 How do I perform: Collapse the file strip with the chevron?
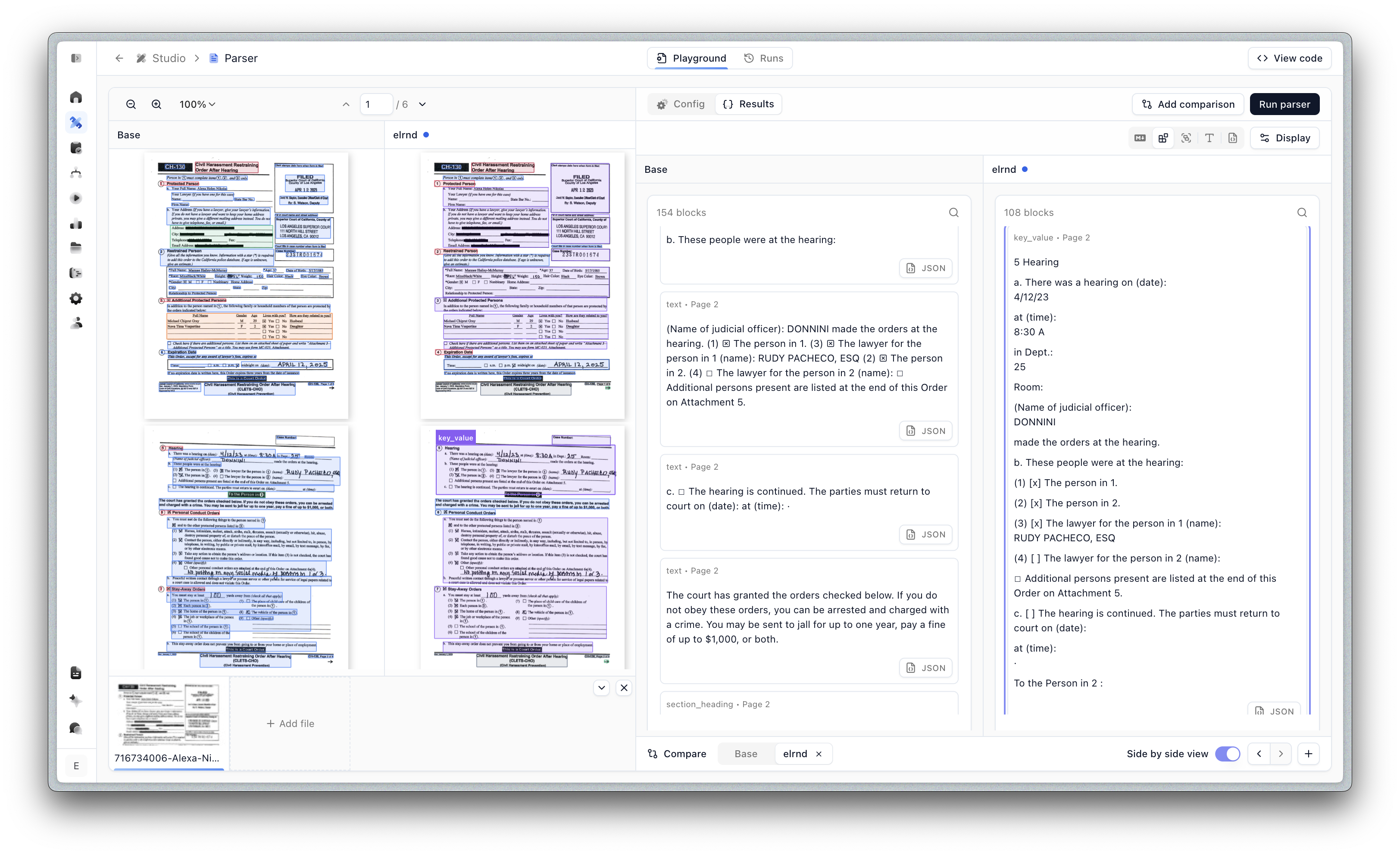click(602, 688)
